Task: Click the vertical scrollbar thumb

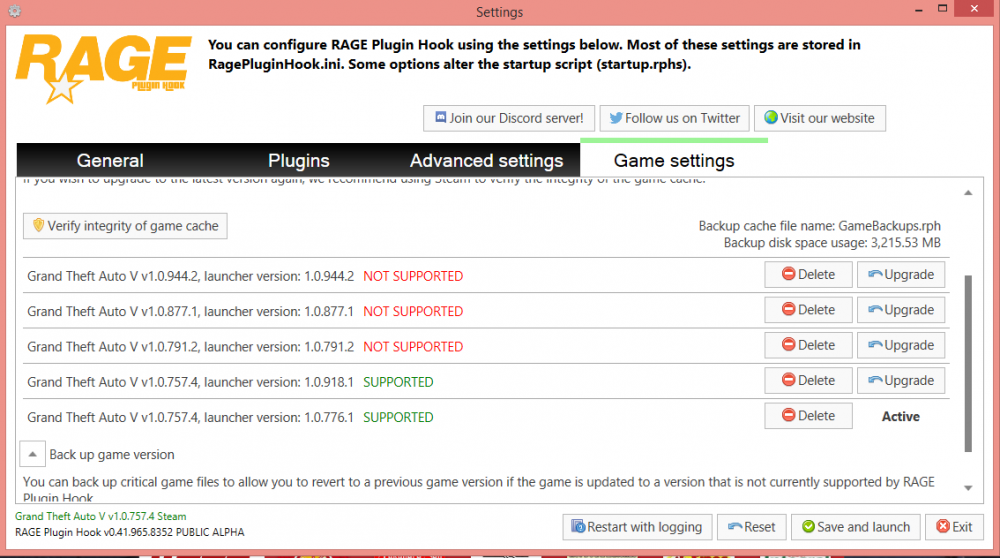Action: point(968,363)
